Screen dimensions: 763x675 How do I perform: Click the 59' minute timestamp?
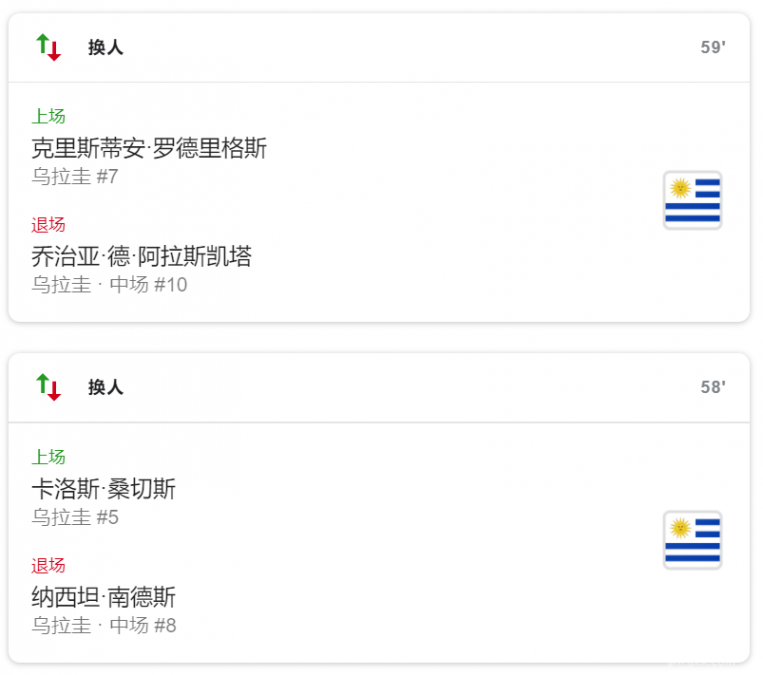pos(712,48)
